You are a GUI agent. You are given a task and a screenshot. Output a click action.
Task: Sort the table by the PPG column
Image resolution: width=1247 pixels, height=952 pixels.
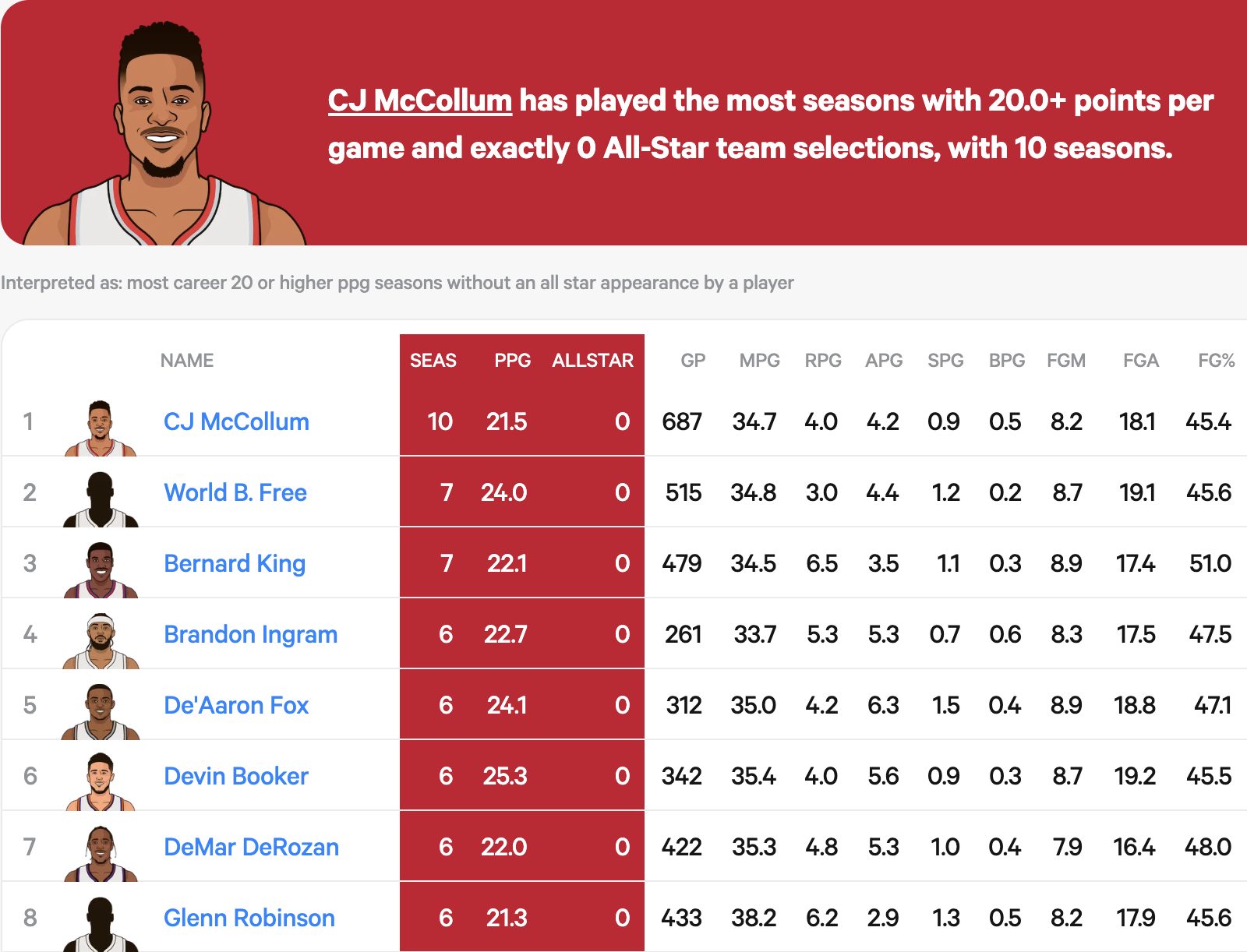(x=512, y=360)
